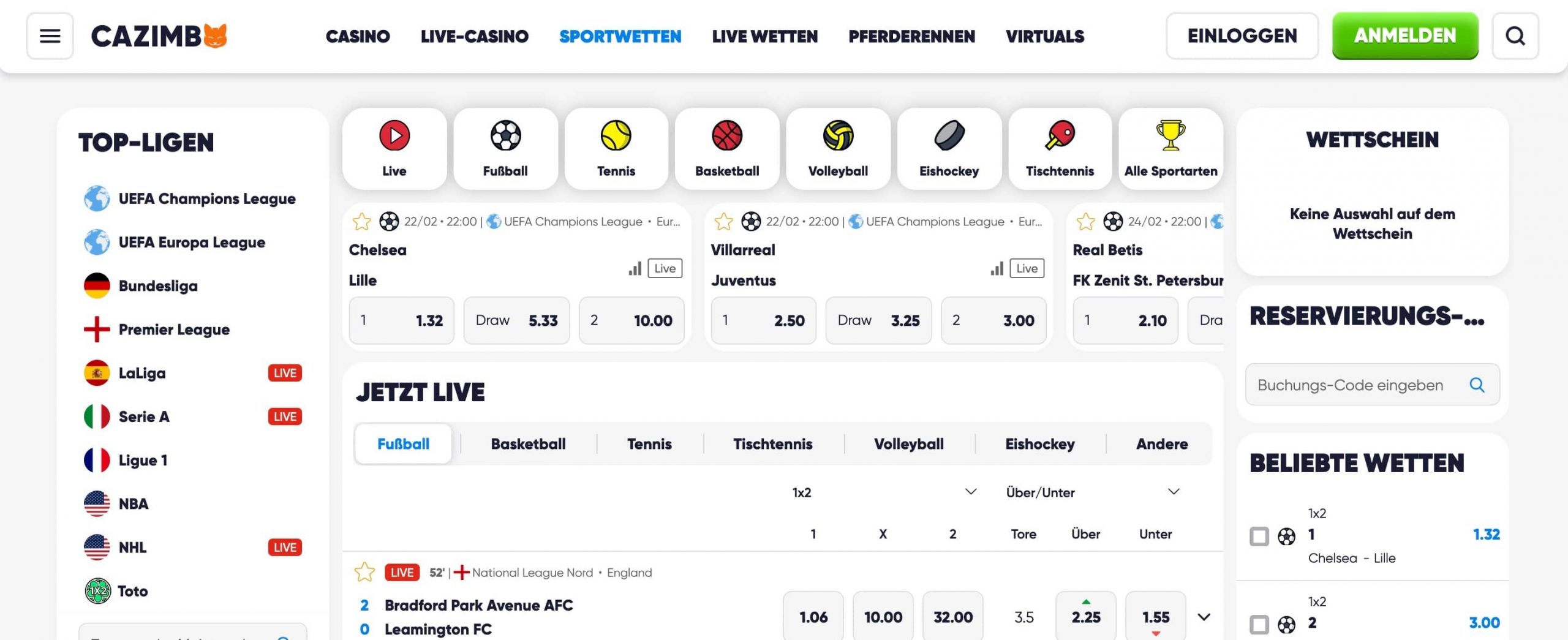The width and height of the screenshot is (1568, 640).
Task: Switch to Basketball tab in Jetzt Live
Action: [x=528, y=444]
